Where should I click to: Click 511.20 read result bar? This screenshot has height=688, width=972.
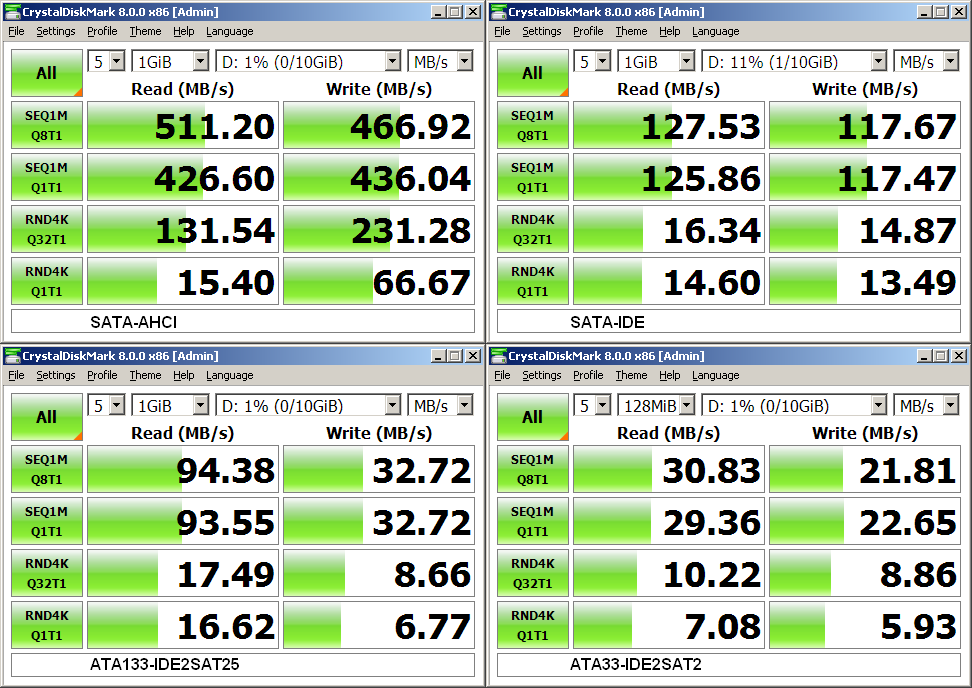point(183,125)
